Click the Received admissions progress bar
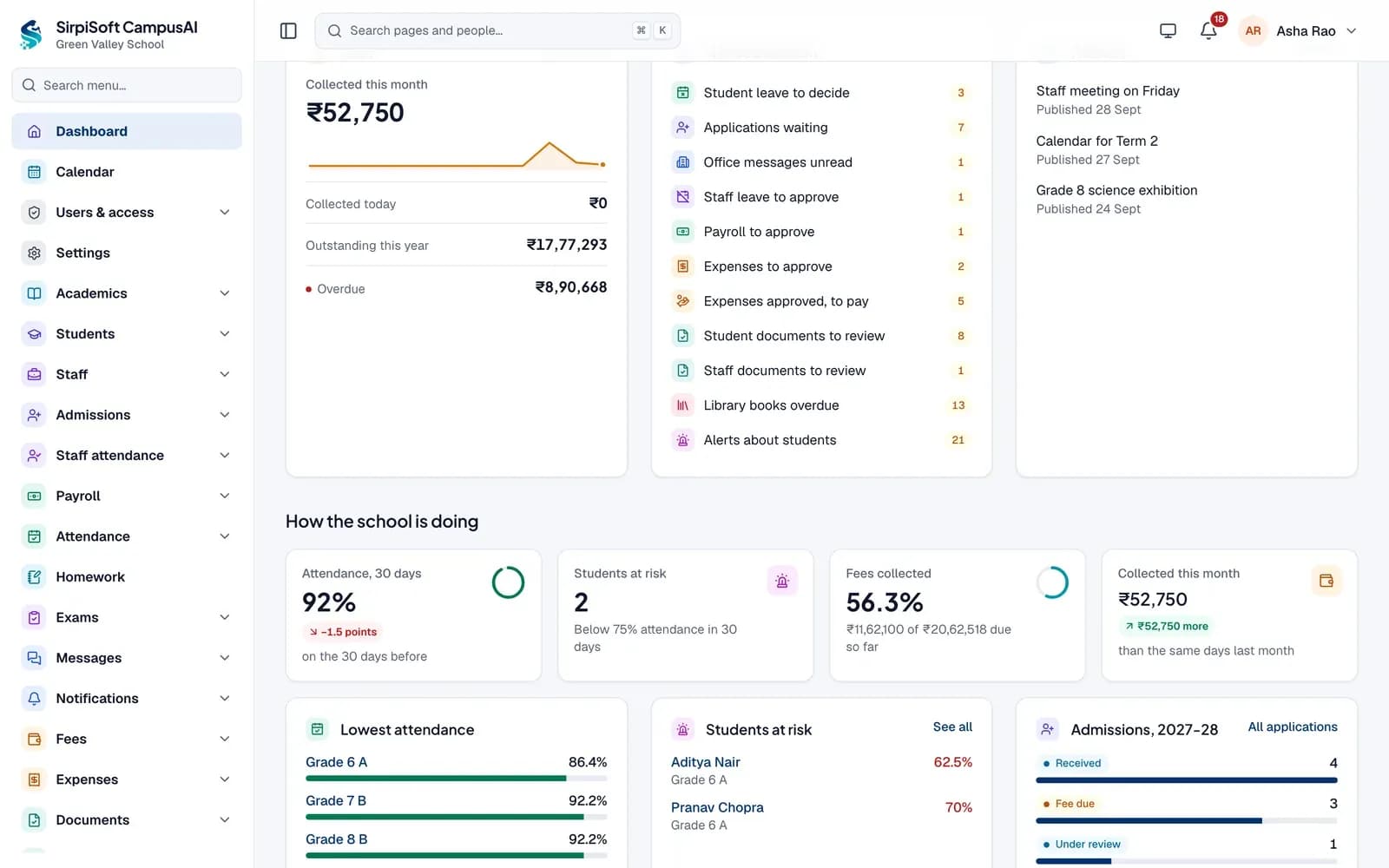The width and height of the screenshot is (1389, 868). click(1187, 780)
